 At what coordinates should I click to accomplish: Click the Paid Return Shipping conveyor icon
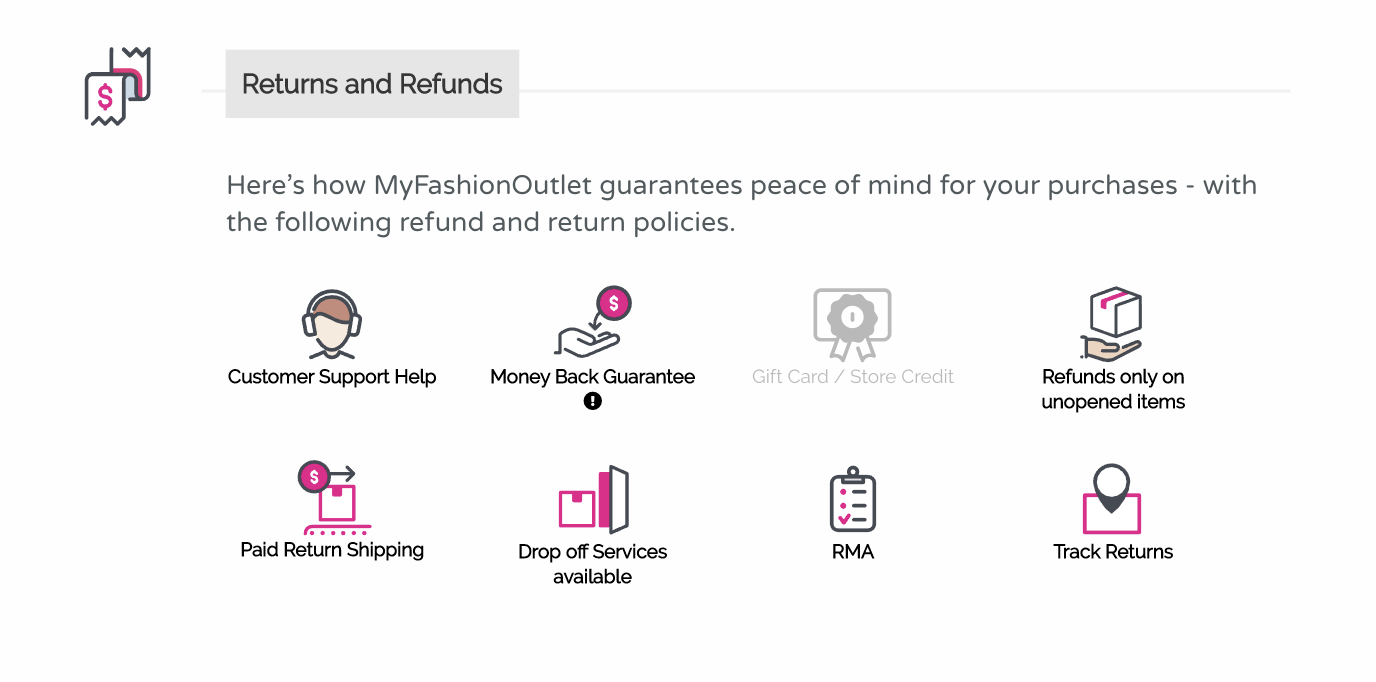pyautogui.click(x=332, y=497)
